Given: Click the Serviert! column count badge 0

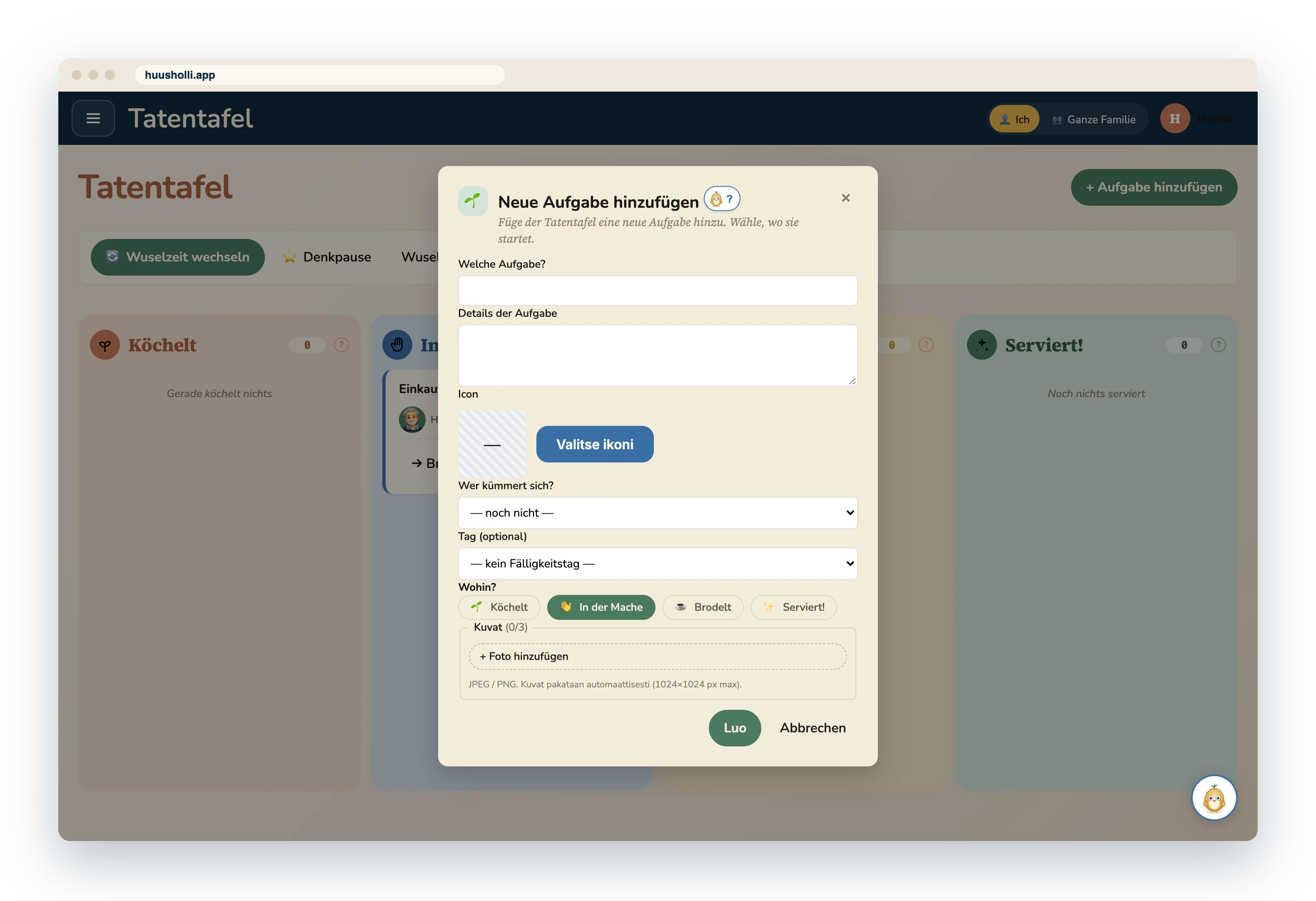Looking at the screenshot, I should point(1184,345).
